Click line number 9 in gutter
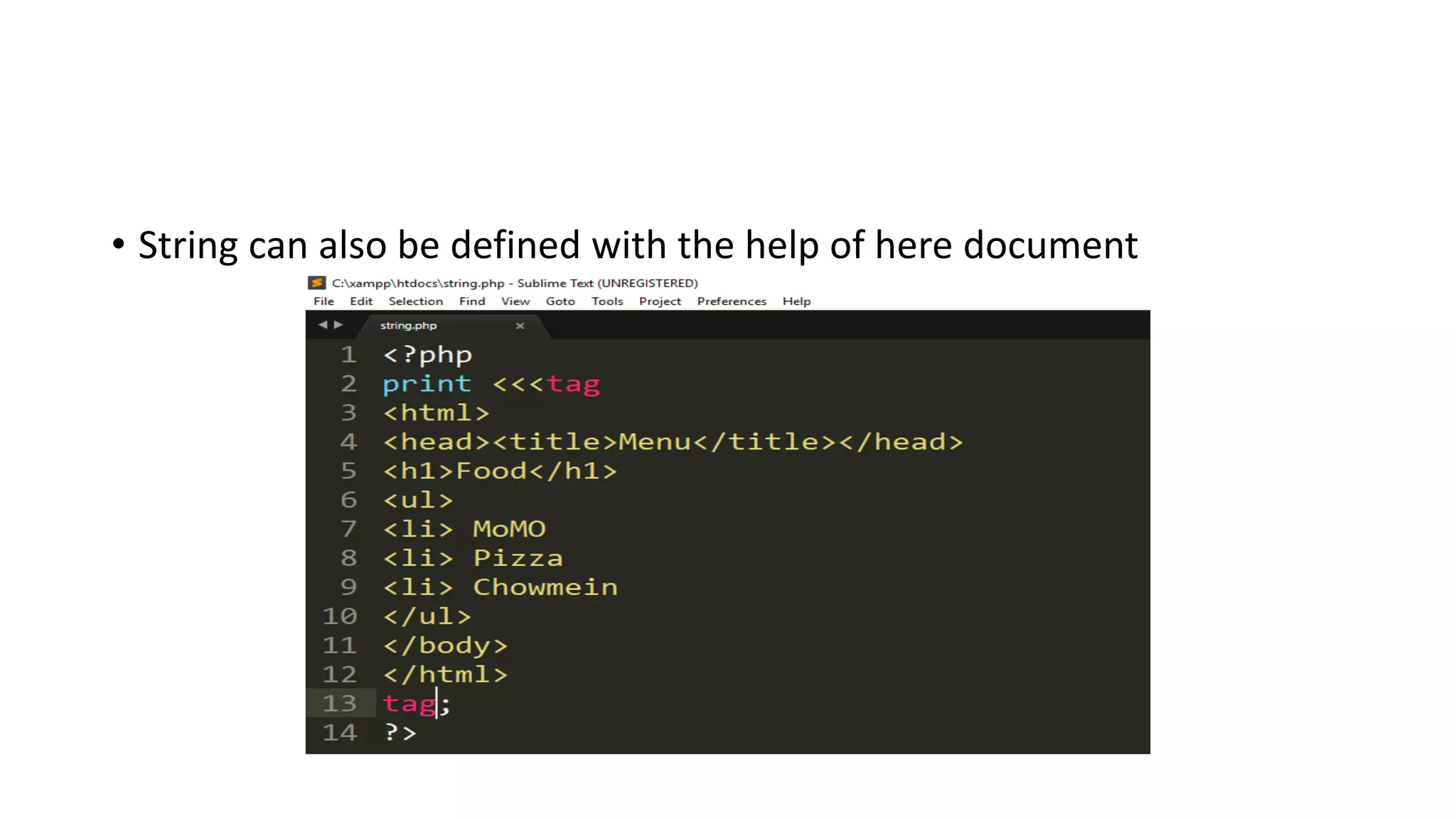 point(348,587)
